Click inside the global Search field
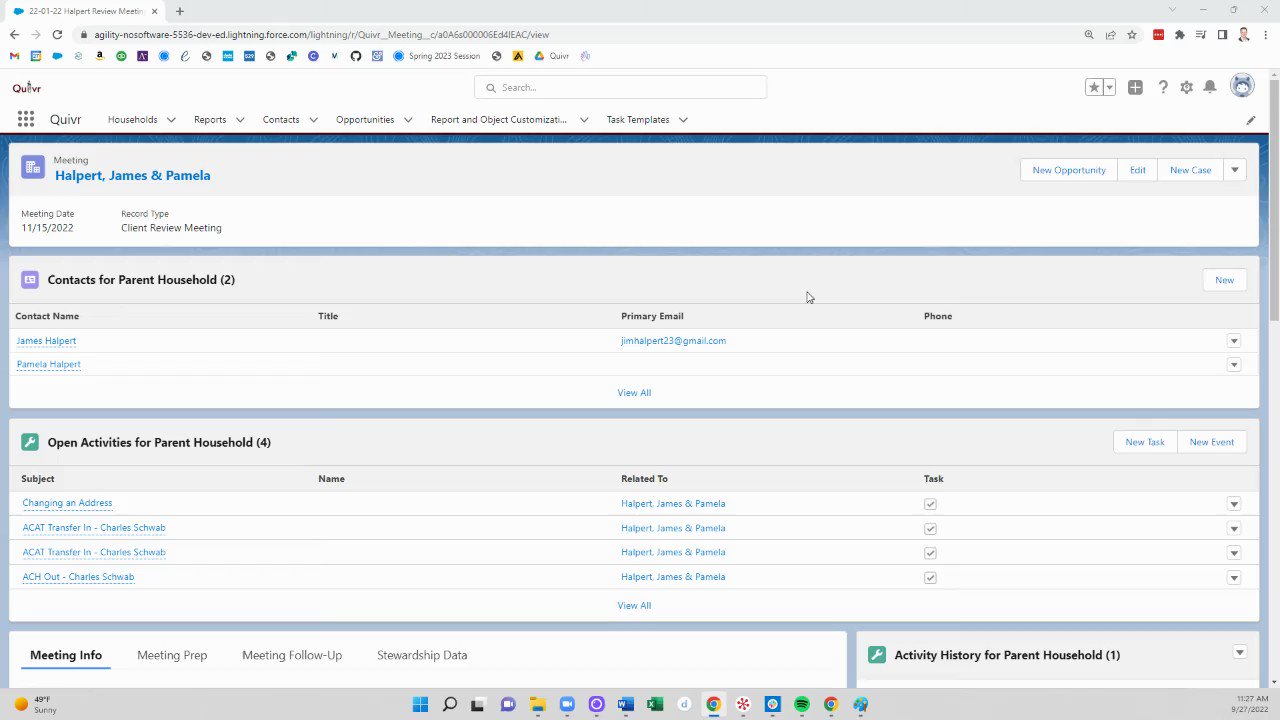 (620, 87)
